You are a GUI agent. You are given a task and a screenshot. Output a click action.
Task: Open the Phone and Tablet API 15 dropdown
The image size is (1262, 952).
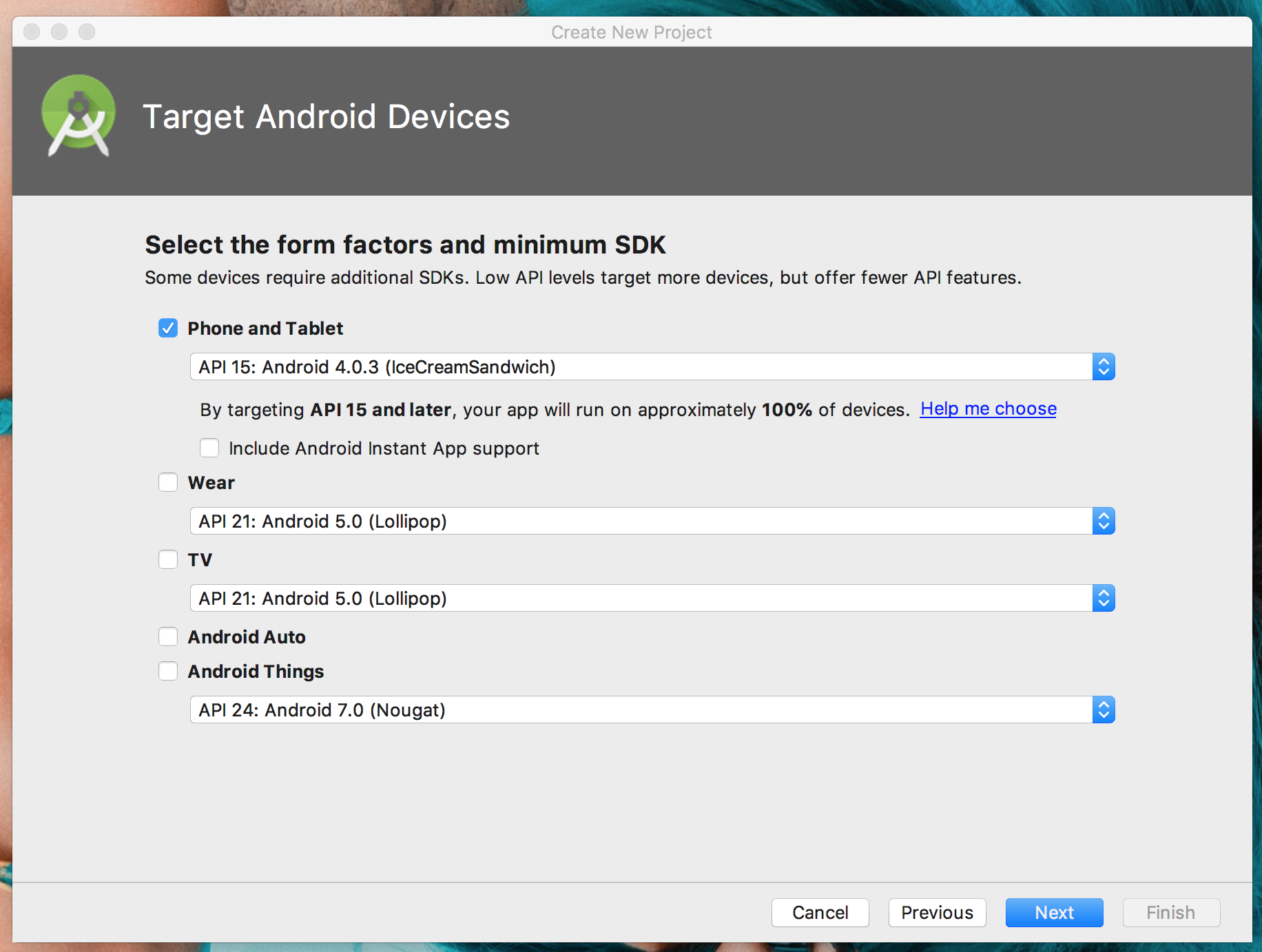[x=652, y=366]
